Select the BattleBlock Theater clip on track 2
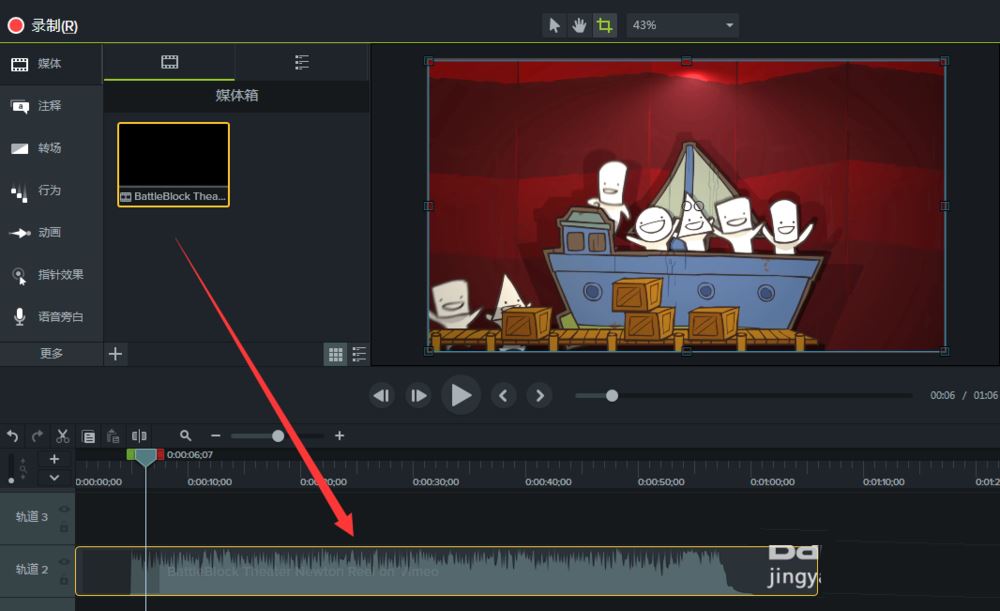 tap(446, 571)
